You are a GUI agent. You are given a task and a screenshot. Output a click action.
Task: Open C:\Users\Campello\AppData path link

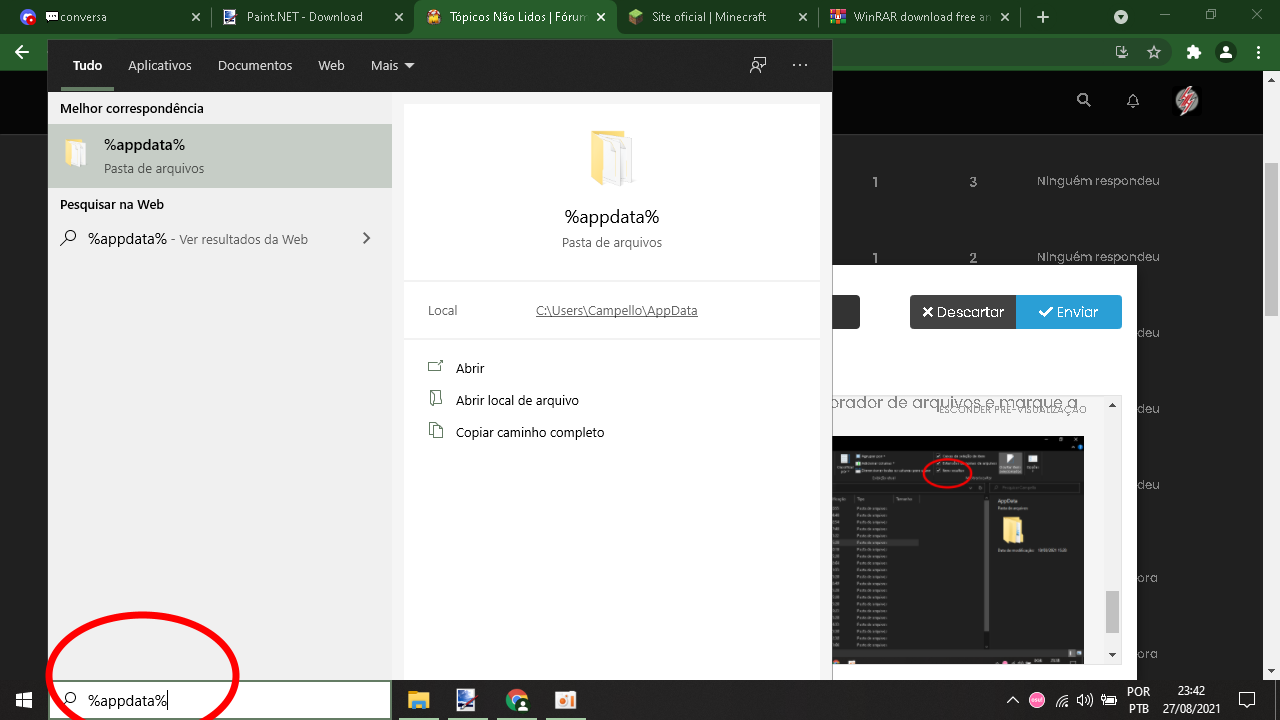click(x=617, y=310)
